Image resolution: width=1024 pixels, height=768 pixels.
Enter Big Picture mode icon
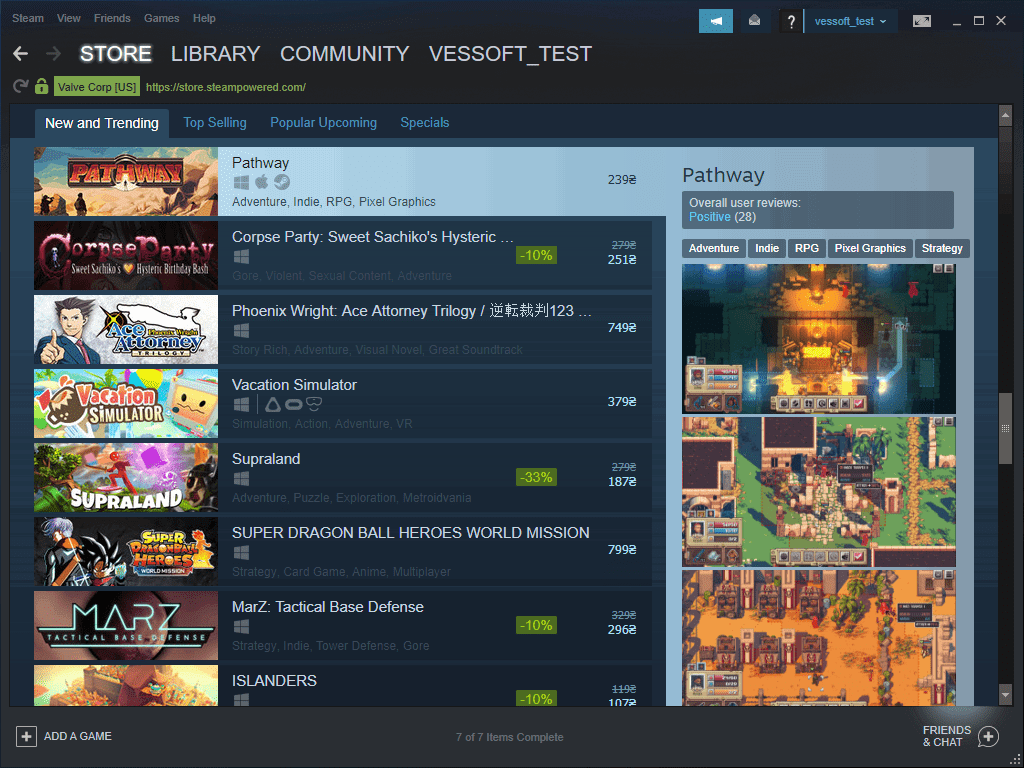[x=921, y=21]
